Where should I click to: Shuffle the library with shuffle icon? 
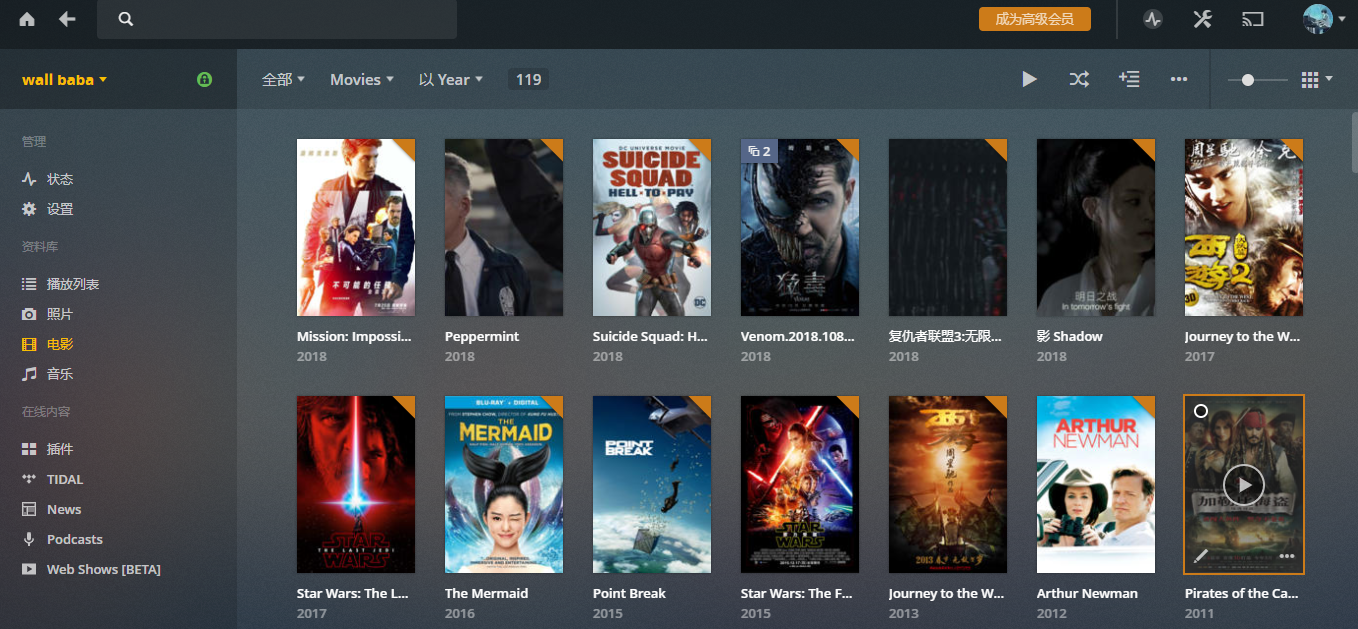pyautogui.click(x=1079, y=79)
